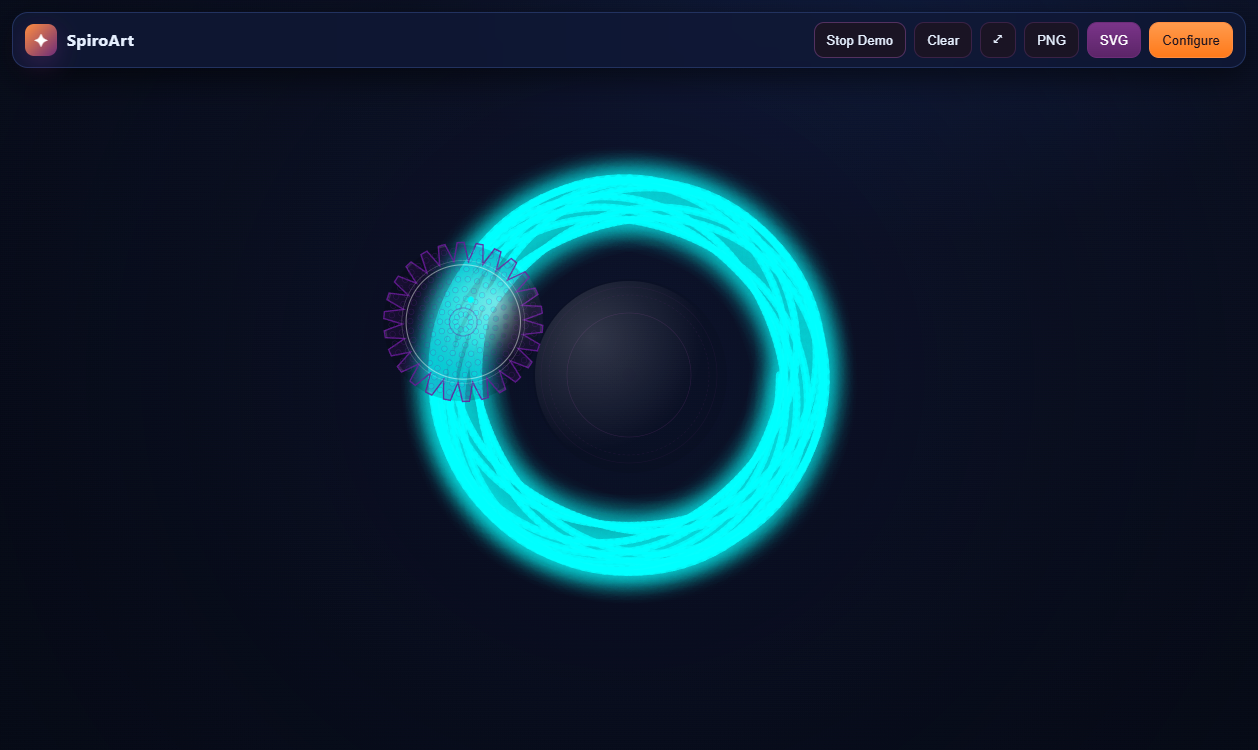The height and width of the screenshot is (750, 1258).
Task: Open the Configure panel
Action: coord(1191,40)
